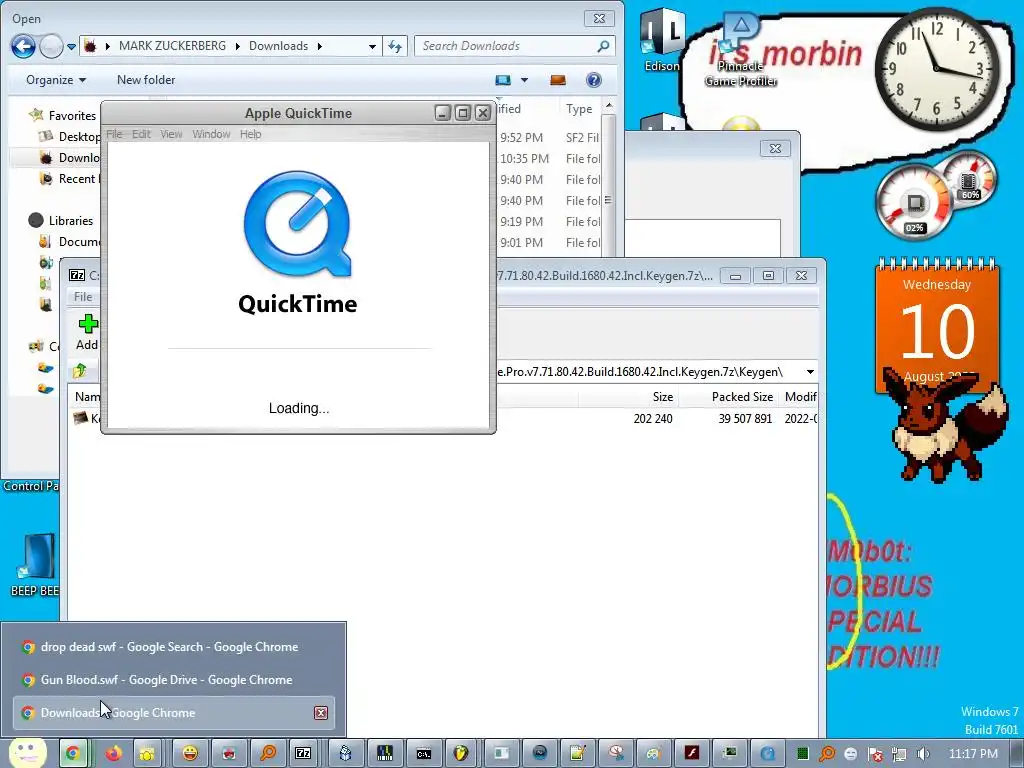Click MARK ZUCKERBERG in the address breadcrumb
Image resolution: width=1024 pixels, height=768 pixels.
click(172, 46)
